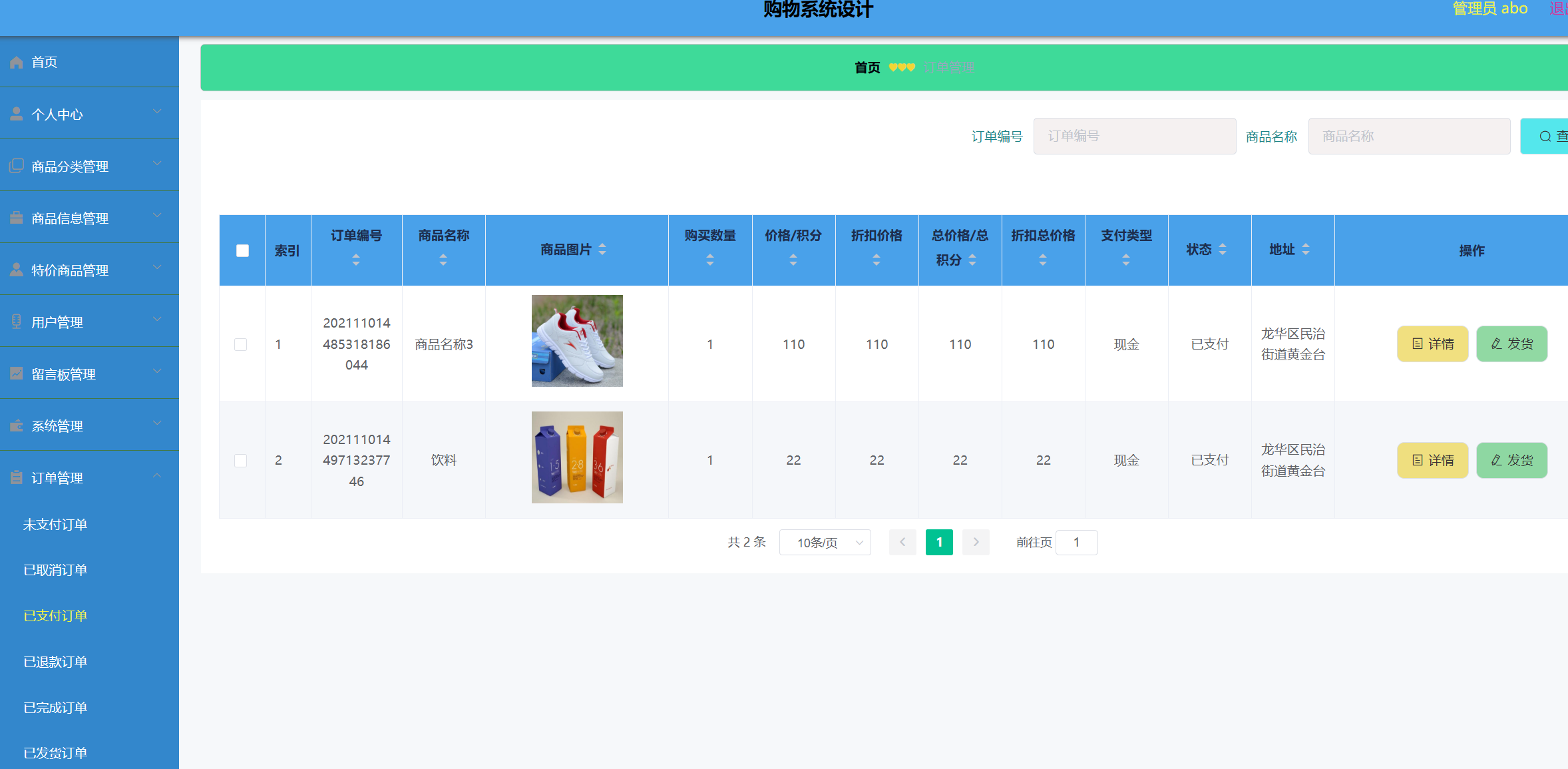Click the home icon beside 首页
This screenshot has height=769, width=1568.
17,62
